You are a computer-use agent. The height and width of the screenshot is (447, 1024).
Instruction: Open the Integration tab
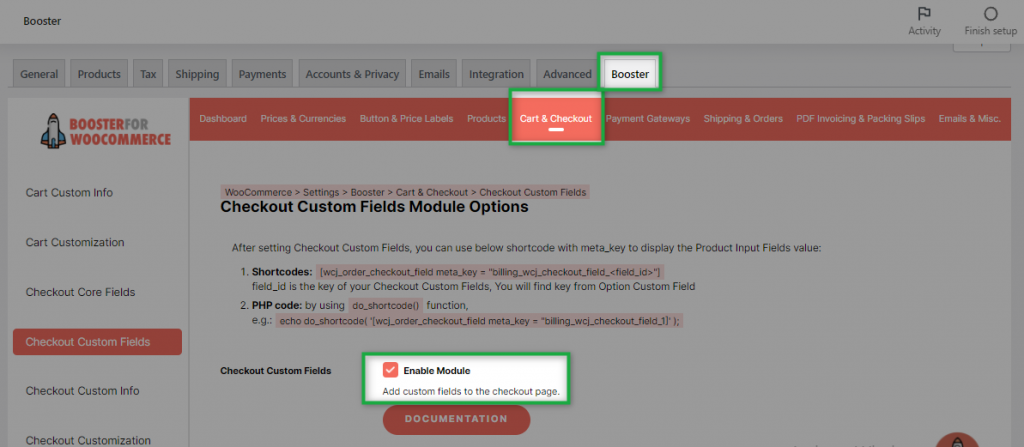[496, 74]
